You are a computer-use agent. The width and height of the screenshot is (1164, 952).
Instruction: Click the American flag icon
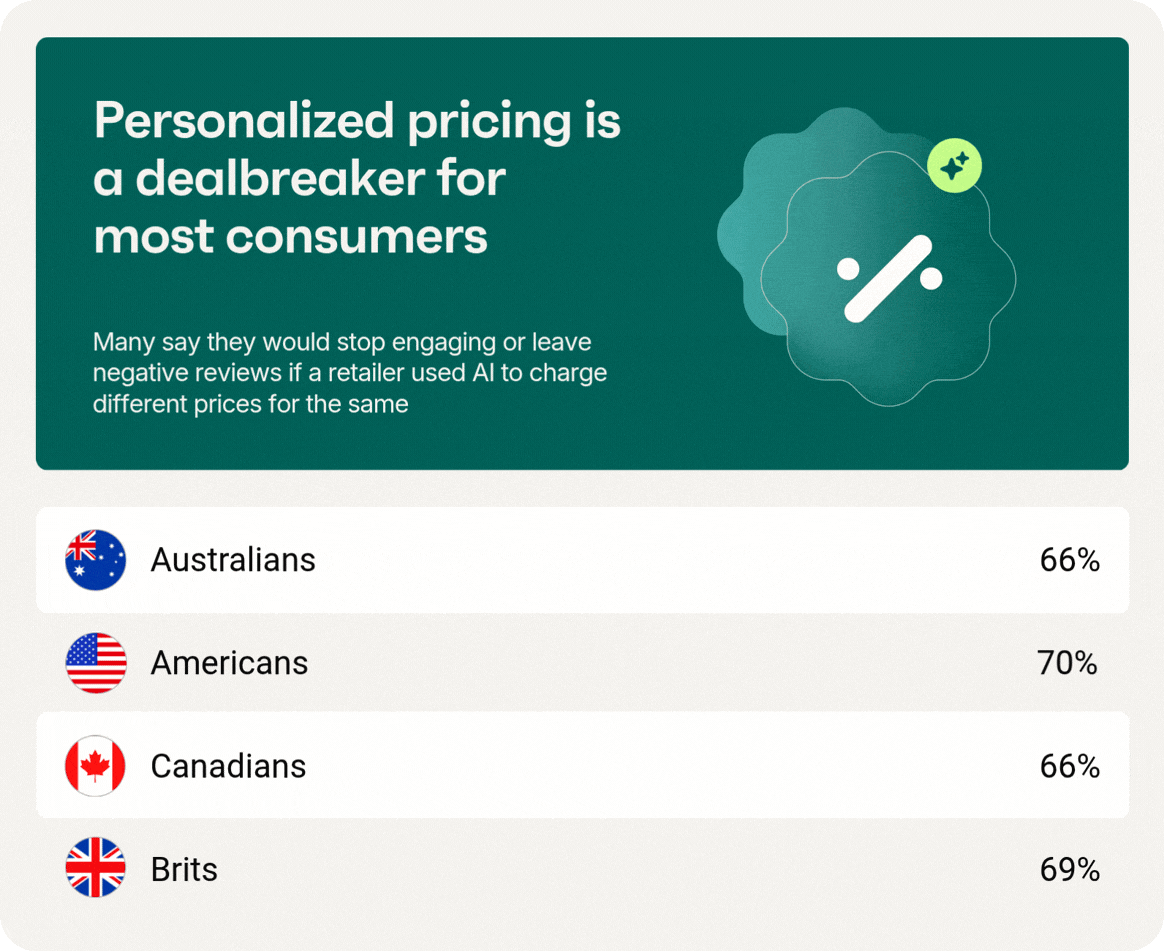coord(95,663)
